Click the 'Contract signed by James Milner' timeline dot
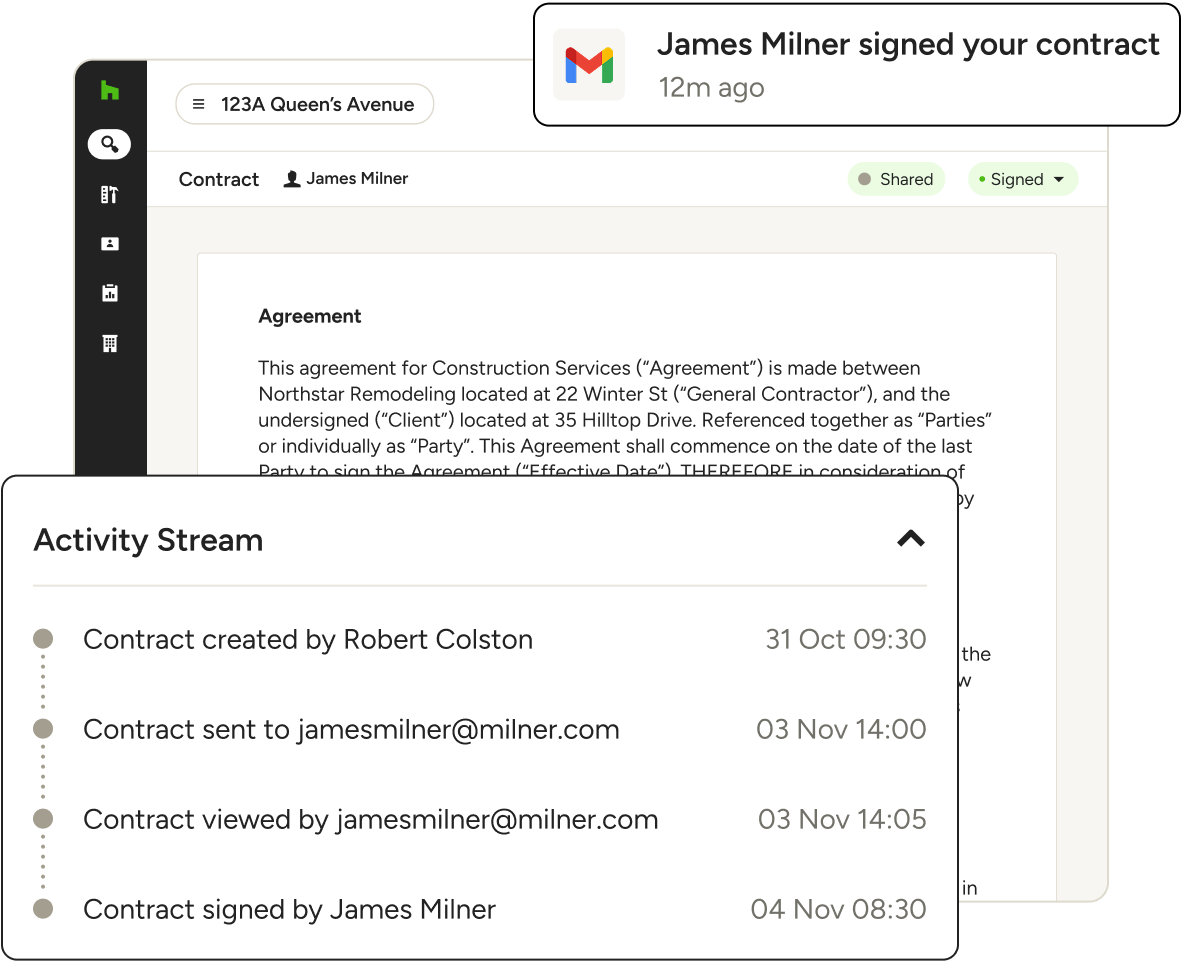Image resolution: width=1181 pixels, height=961 pixels. (x=43, y=909)
